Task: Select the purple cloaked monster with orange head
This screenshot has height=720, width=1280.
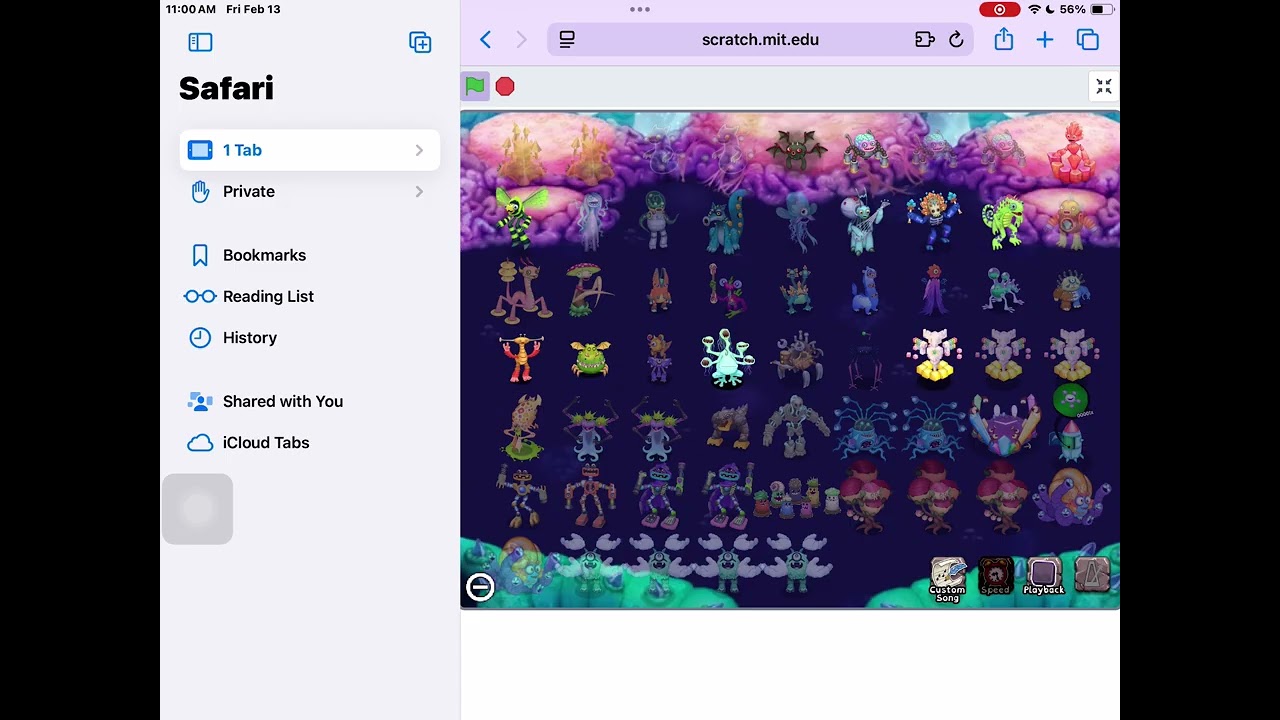Action: tap(934, 291)
